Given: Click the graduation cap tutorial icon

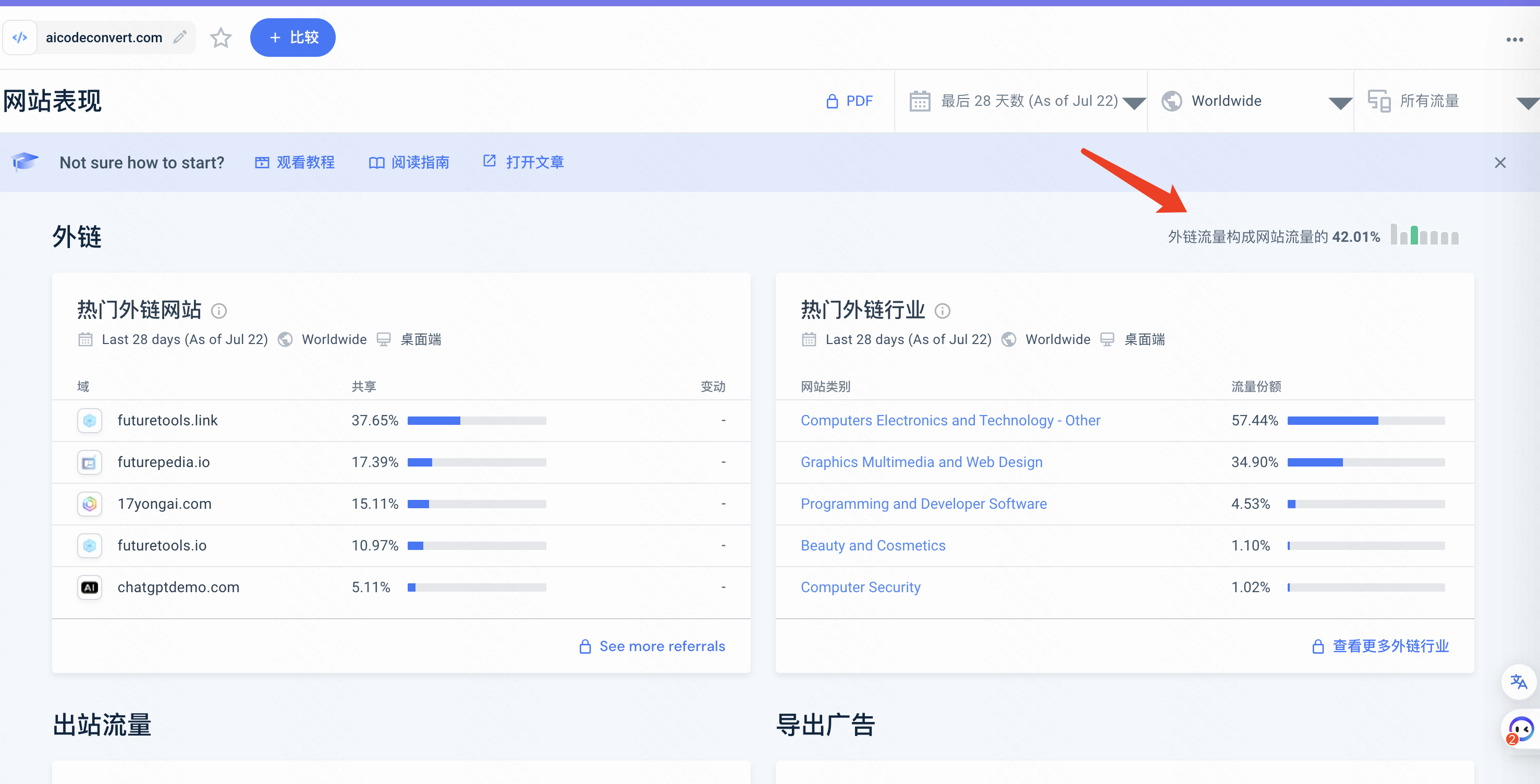Looking at the screenshot, I should (x=25, y=162).
